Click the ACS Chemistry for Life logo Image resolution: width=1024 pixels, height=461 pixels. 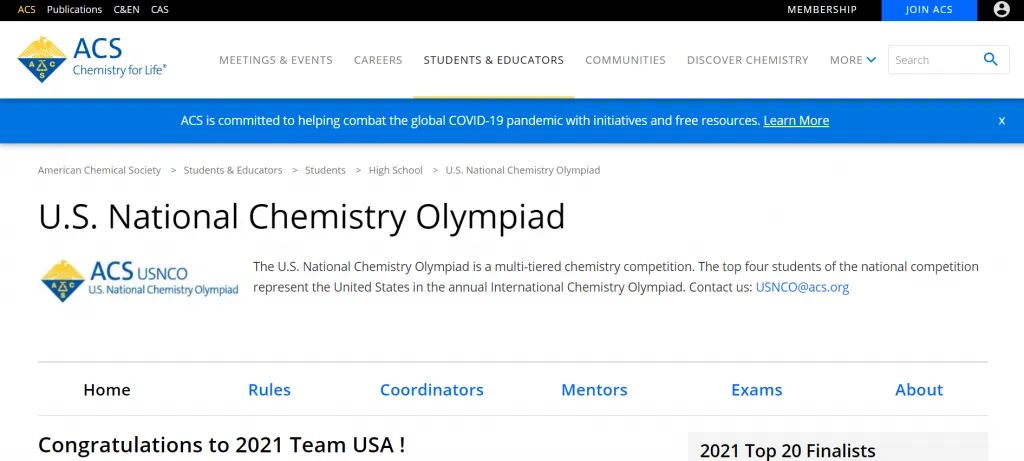(x=92, y=59)
